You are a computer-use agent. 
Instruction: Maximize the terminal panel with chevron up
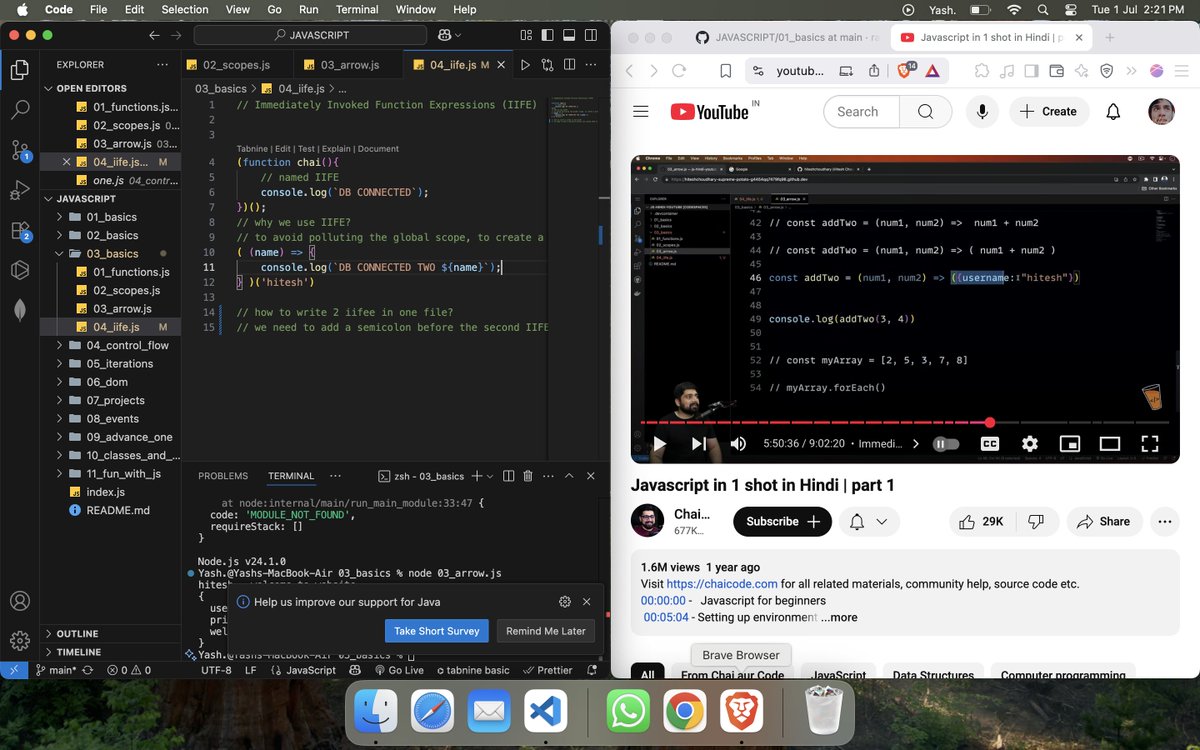(570, 476)
